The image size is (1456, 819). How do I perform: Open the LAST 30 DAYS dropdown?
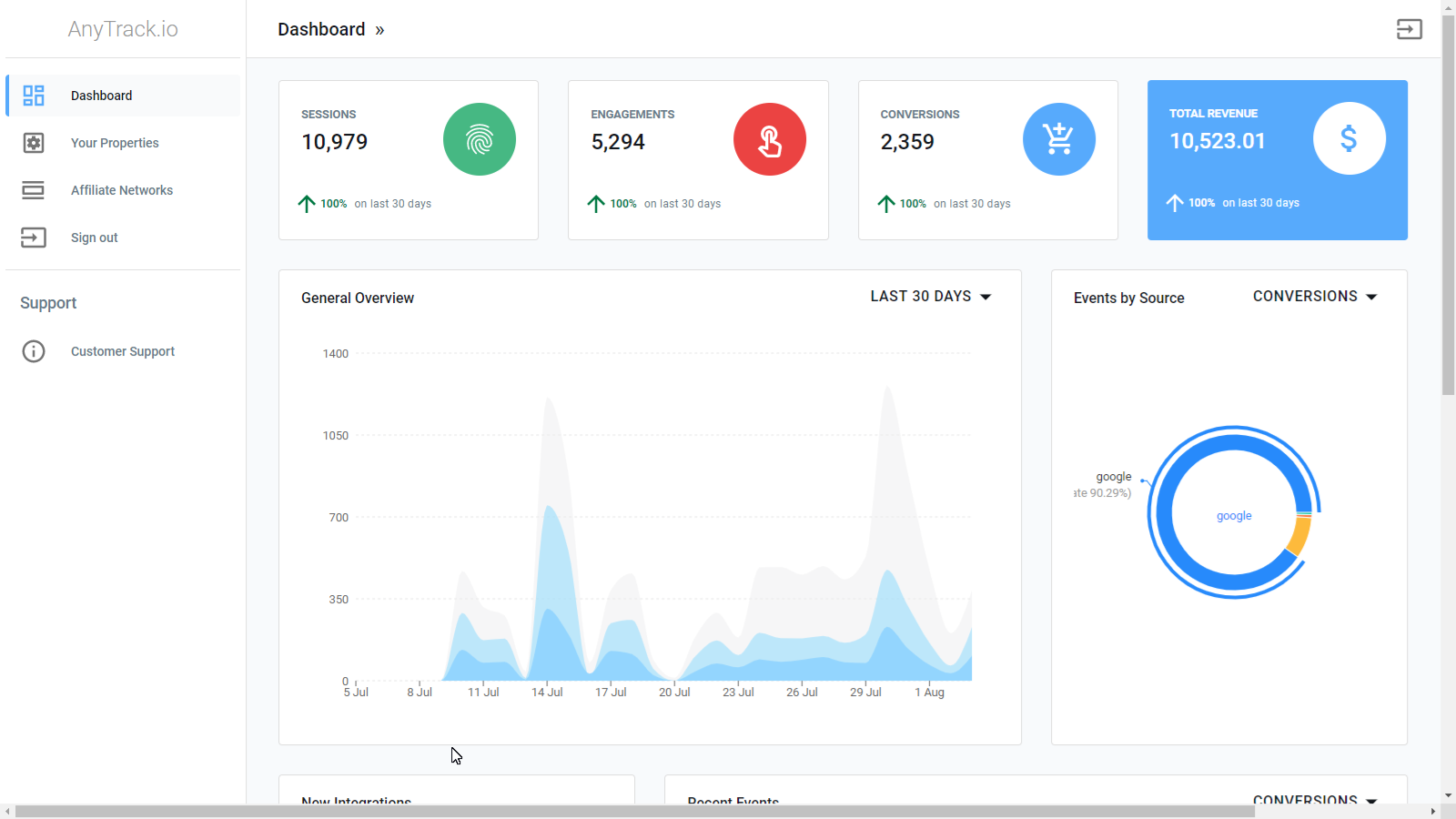[931, 297]
